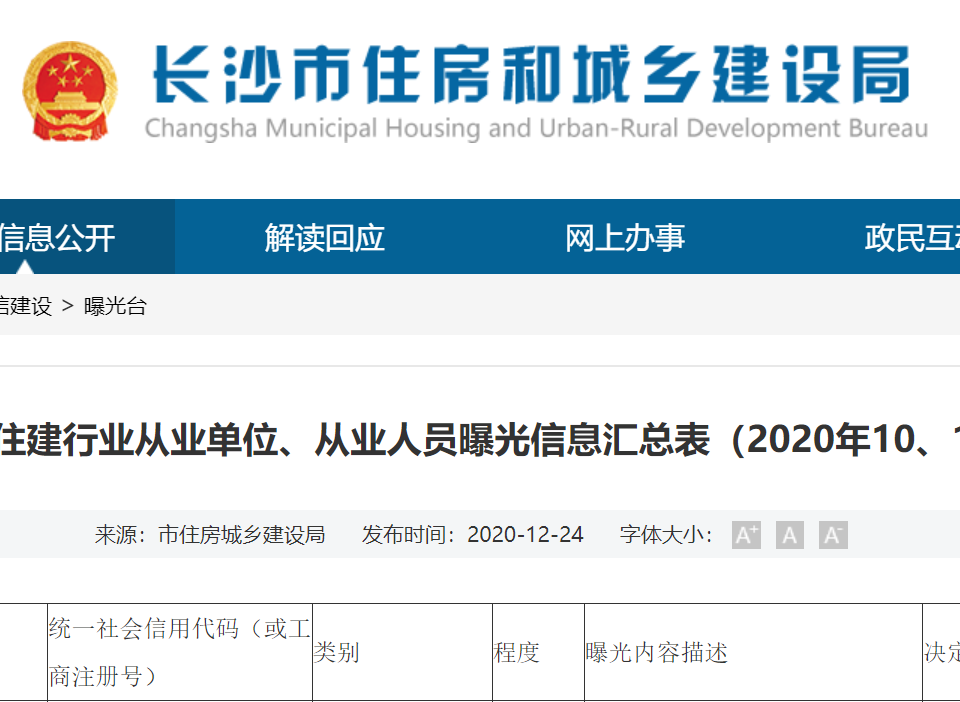
Task: Click the 长沙市住房和城乡建设局 site title
Action: point(530,77)
